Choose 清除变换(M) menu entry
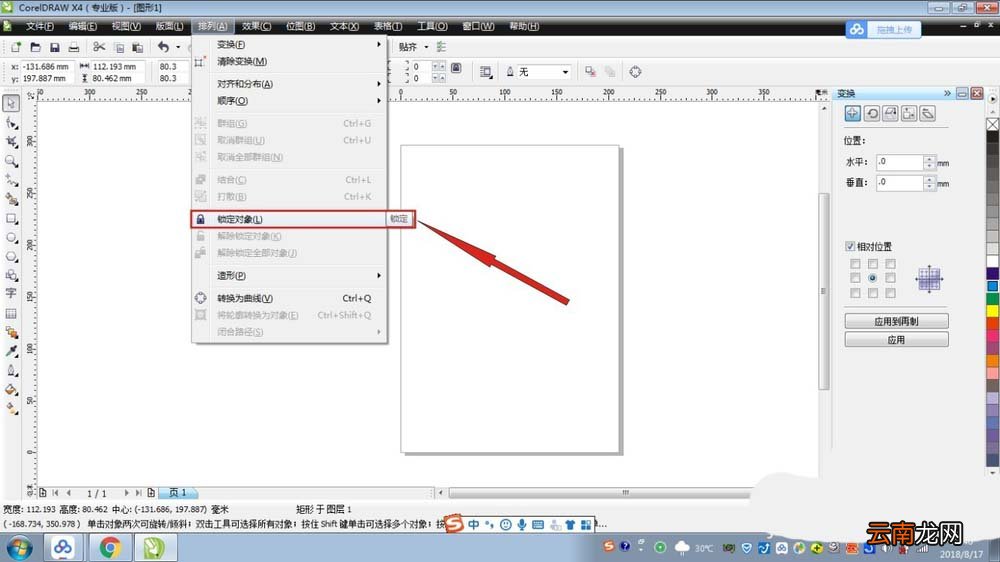 click(290, 61)
